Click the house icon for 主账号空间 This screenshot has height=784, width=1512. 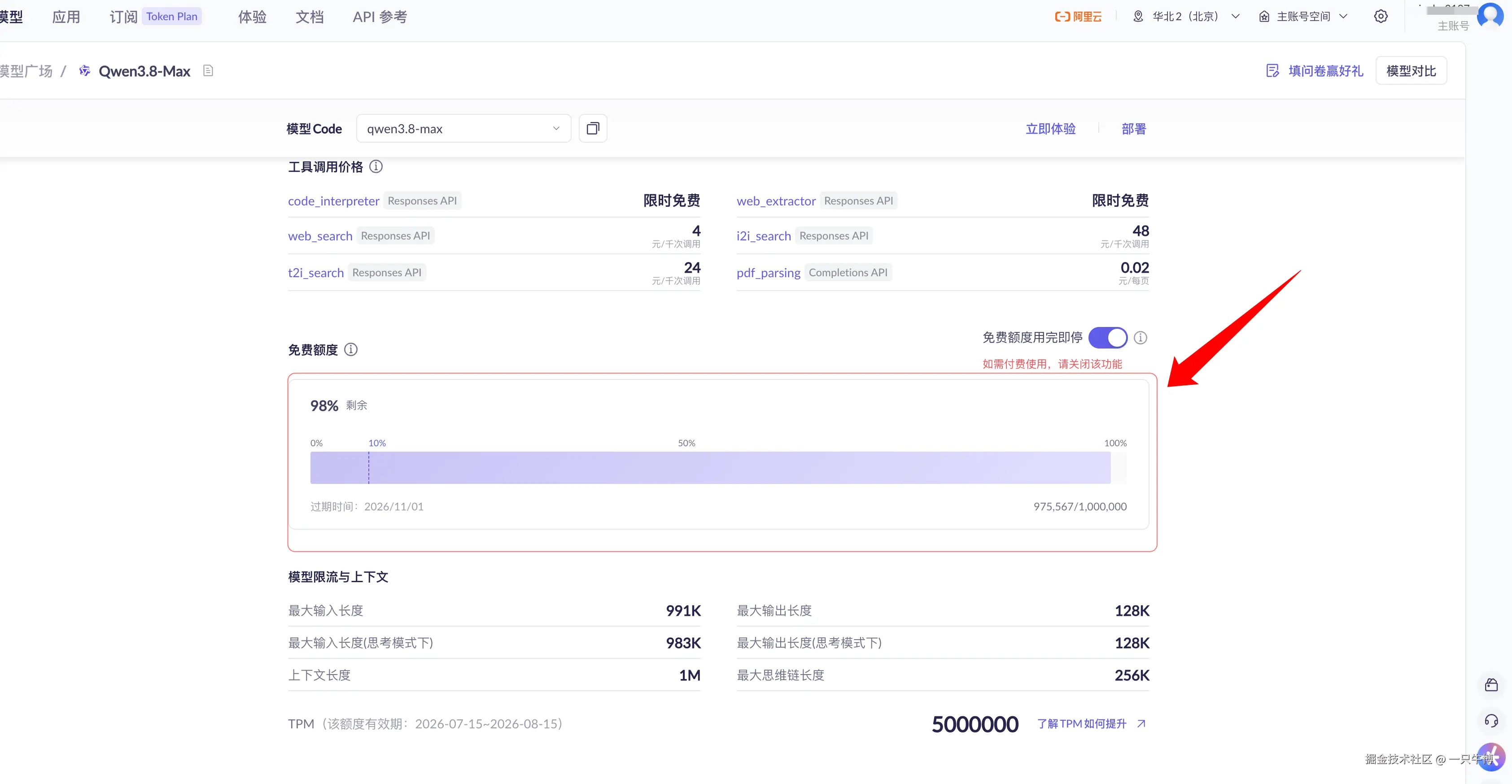pyautogui.click(x=1264, y=17)
